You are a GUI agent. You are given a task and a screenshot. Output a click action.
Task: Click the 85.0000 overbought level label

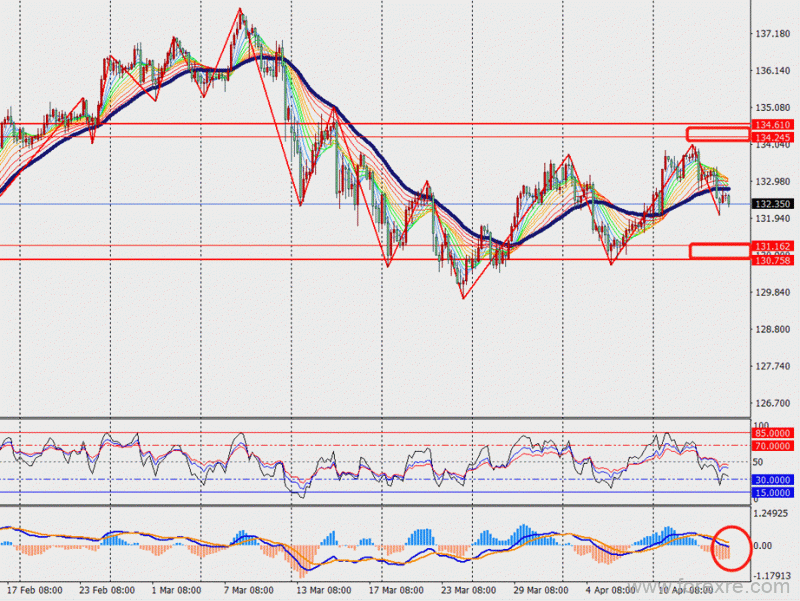tap(773, 433)
